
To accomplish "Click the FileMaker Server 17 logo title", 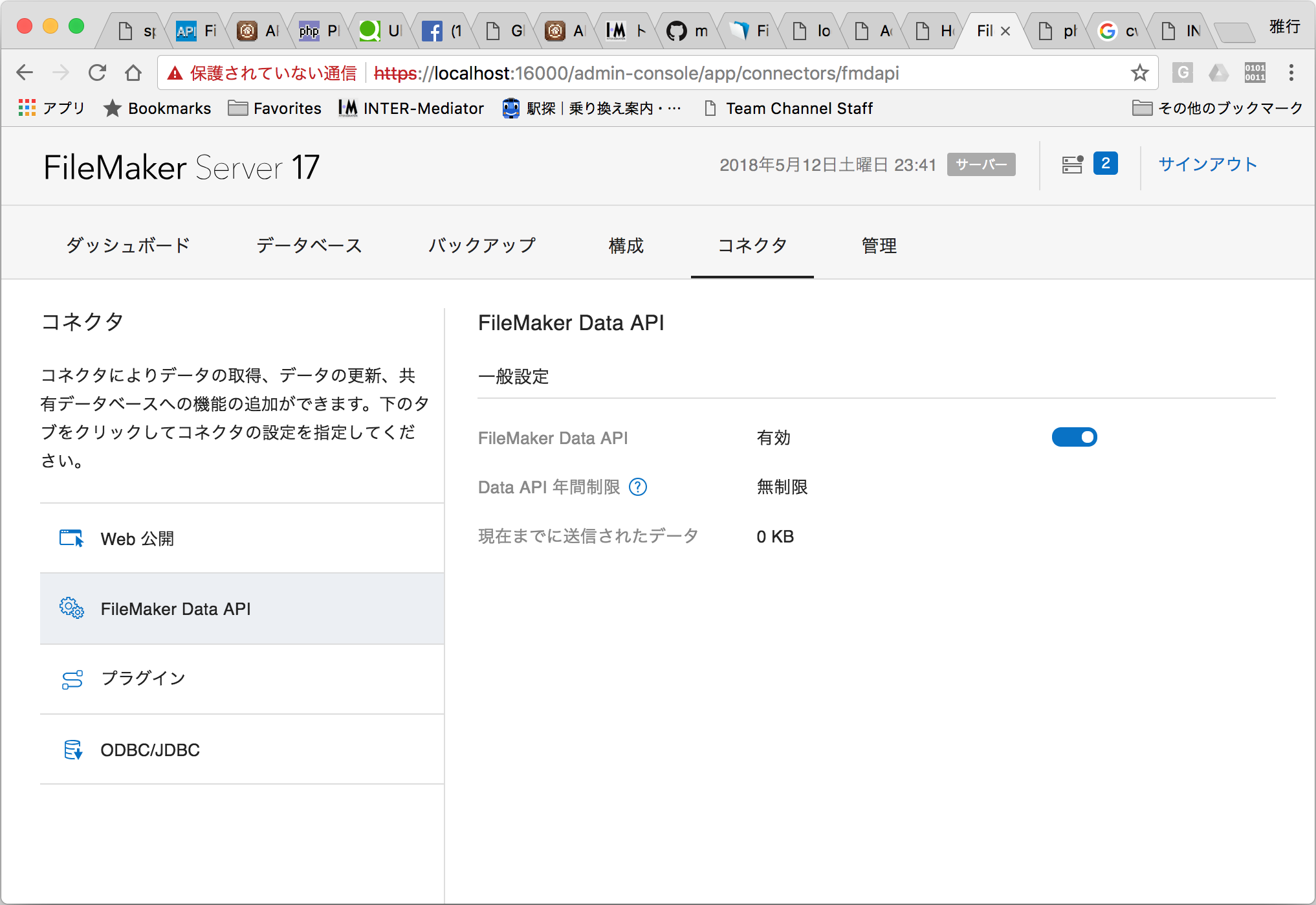I will 182,168.
